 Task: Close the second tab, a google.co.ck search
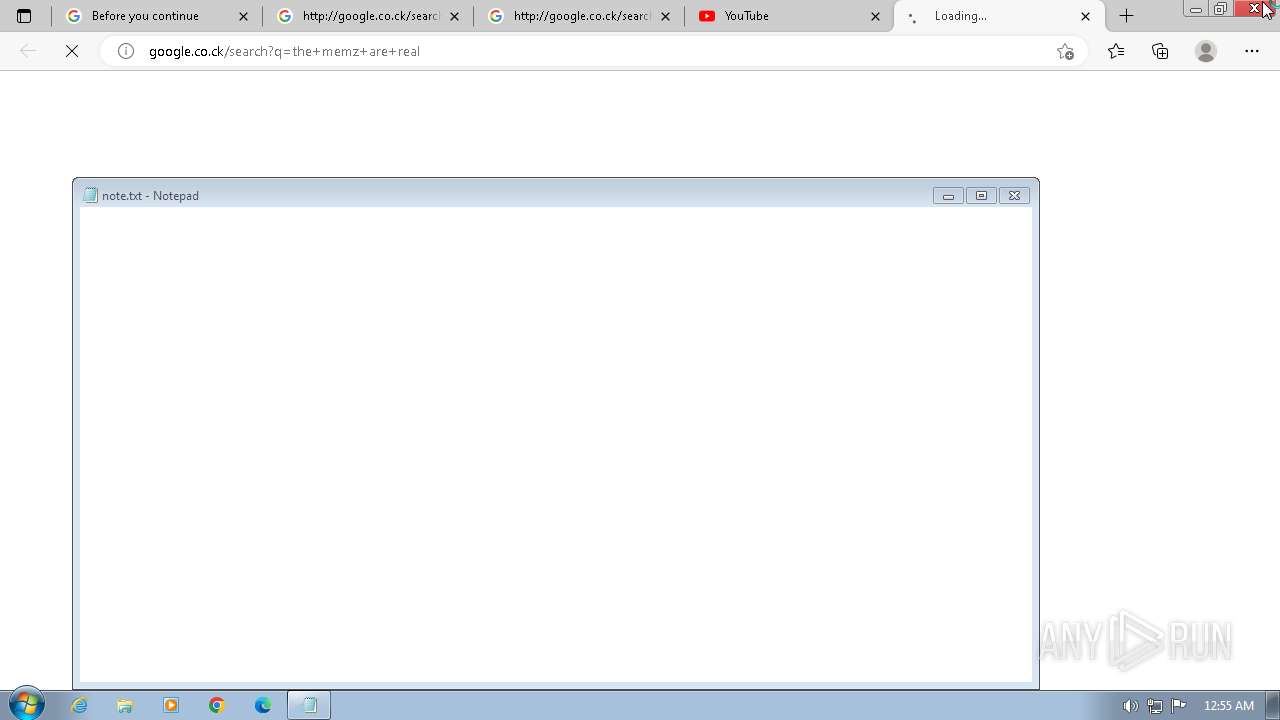(454, 16)
